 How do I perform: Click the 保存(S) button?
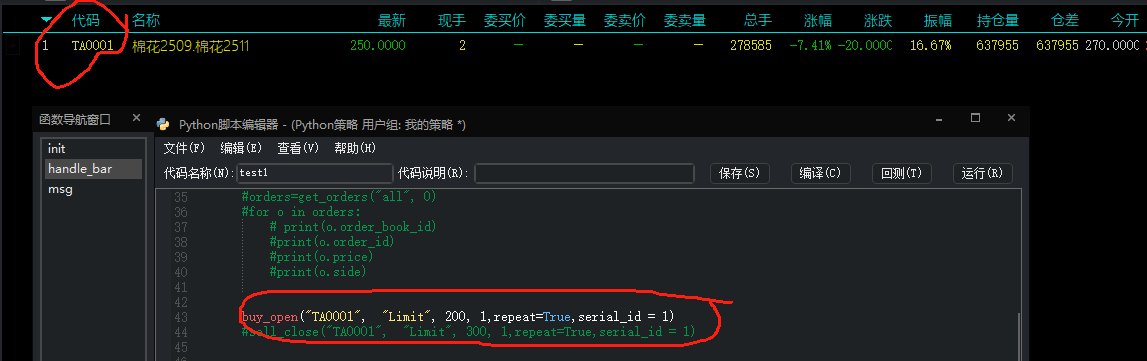click(740, 173)
